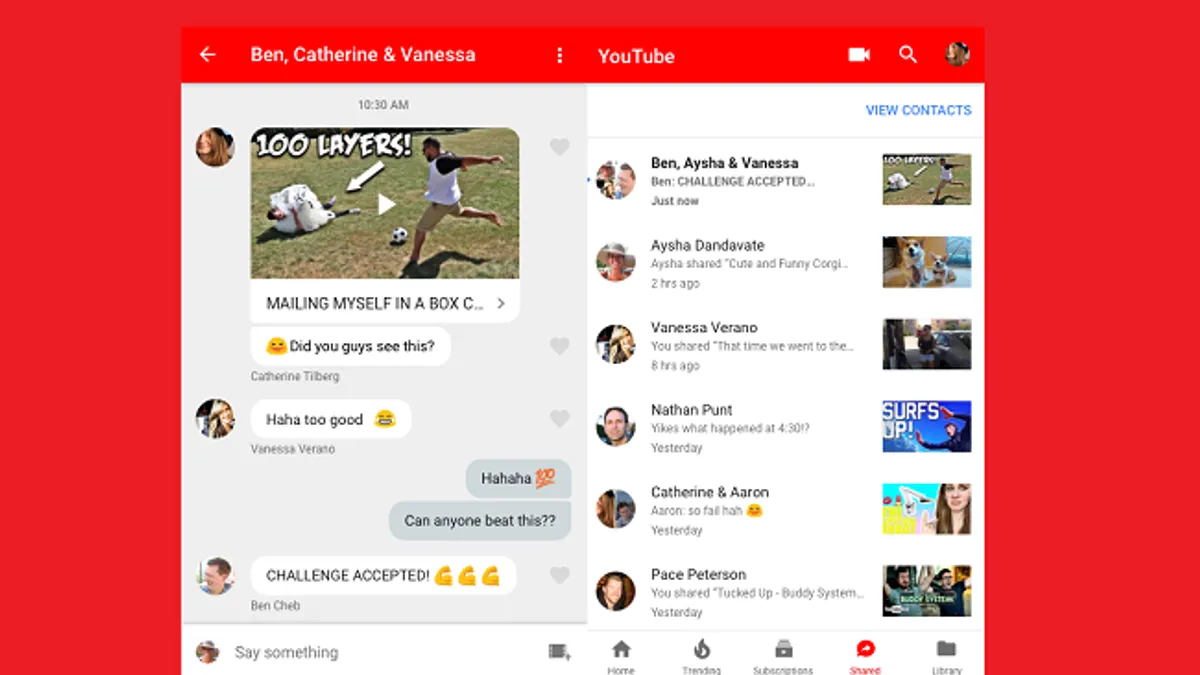Click the VIEW CONTACTS link
Viewport: 1200px width, 675px height.
click(918, 110)
